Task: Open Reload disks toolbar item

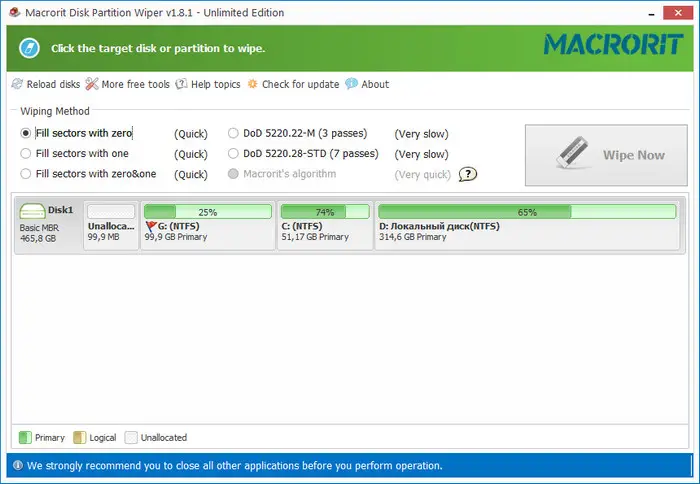Action: [x=46, y=84]
